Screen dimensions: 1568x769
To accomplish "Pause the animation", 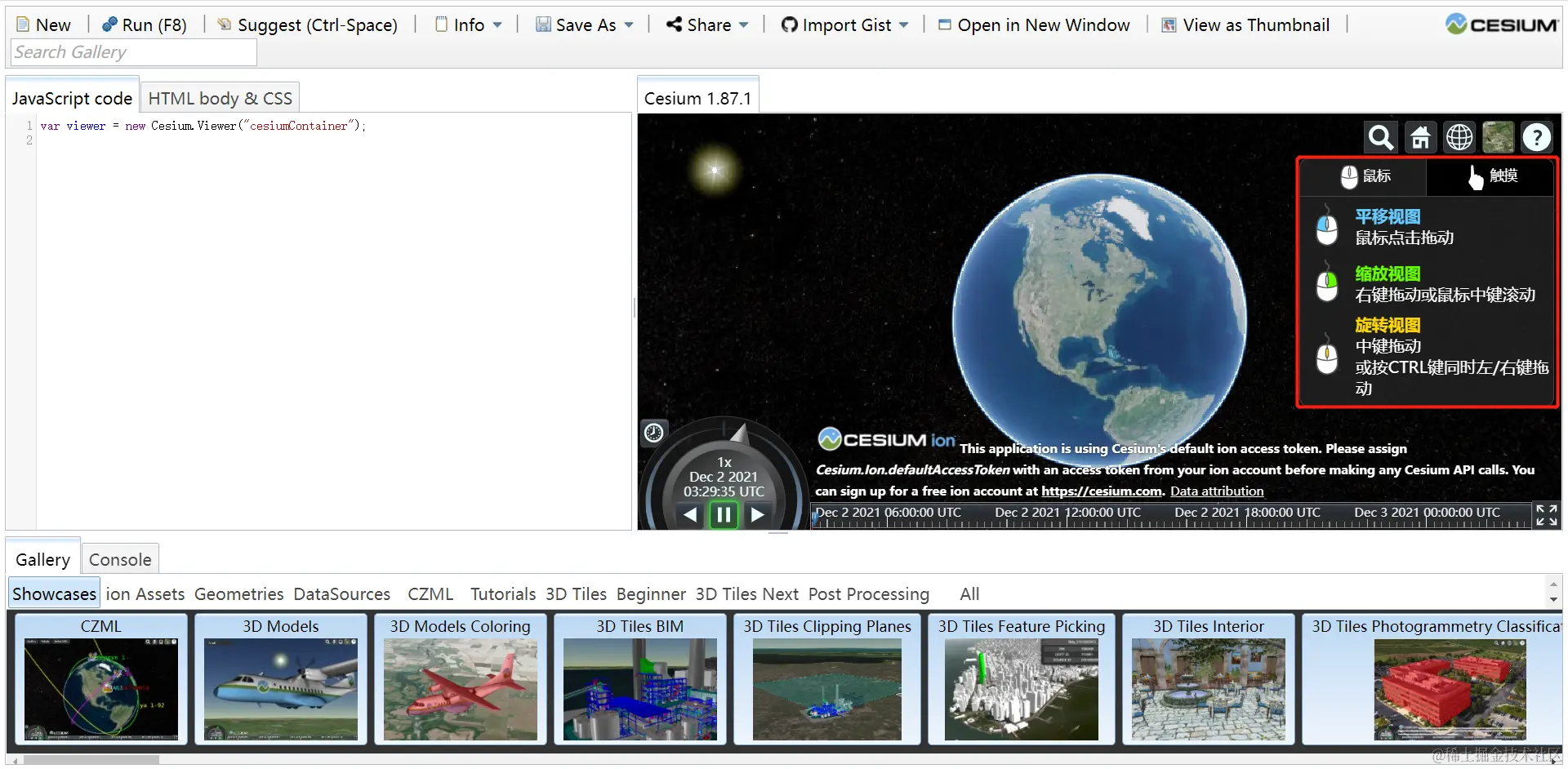I will 724,514.
